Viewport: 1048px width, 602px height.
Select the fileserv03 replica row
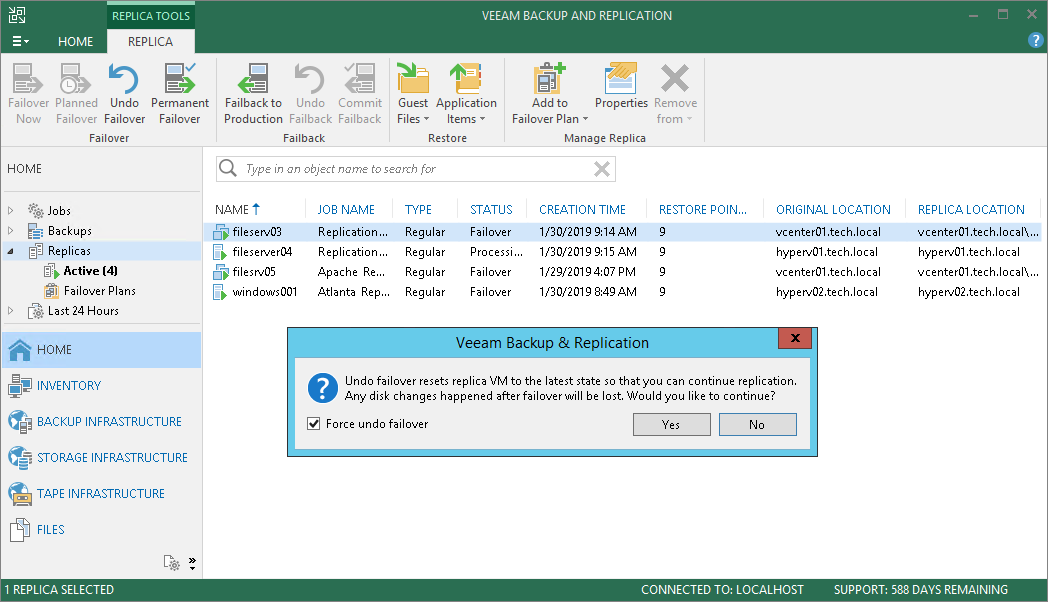pyautogui.click(x=622, y=232)
